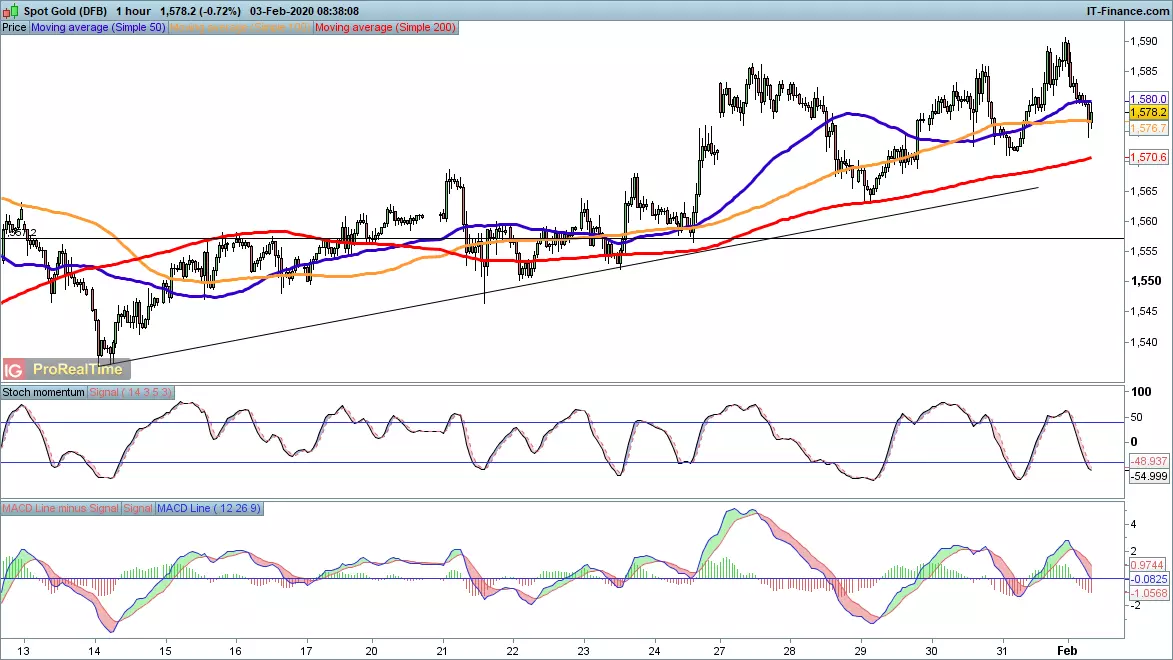Click the 0.9744 MACD value tag
The width and height of the screenshot is (1173, 660).
click(x=1148, y=565)
